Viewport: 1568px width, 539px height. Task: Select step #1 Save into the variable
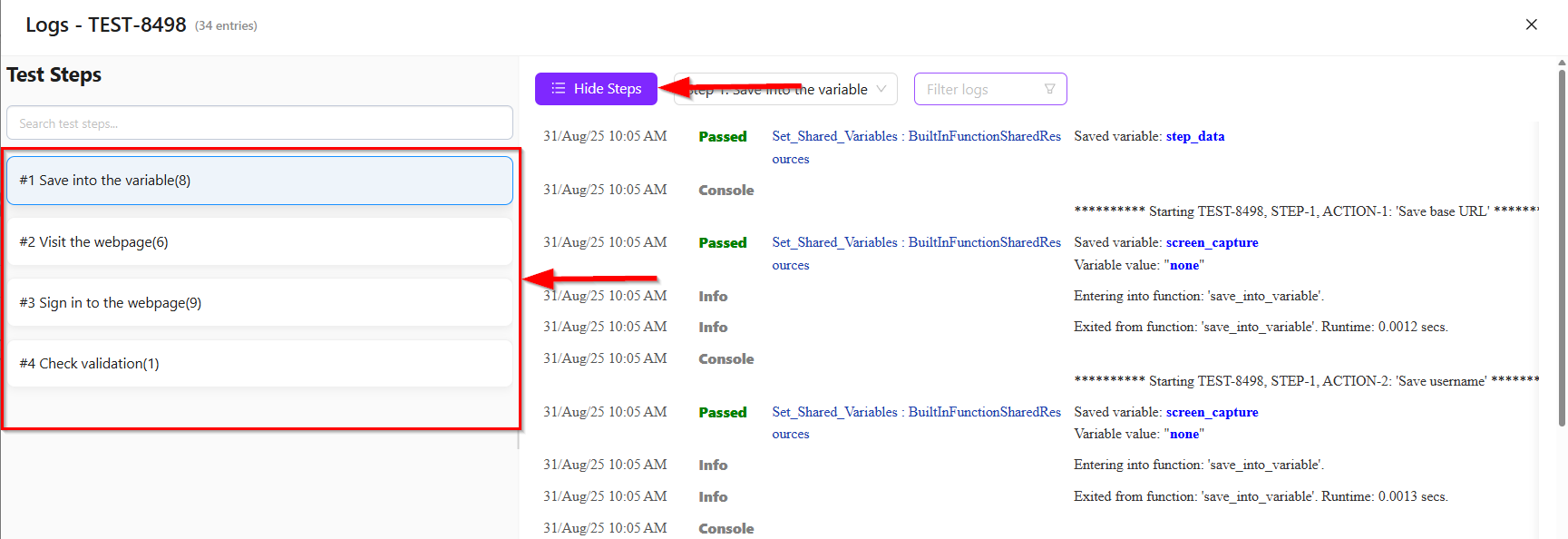click(259, 181)
